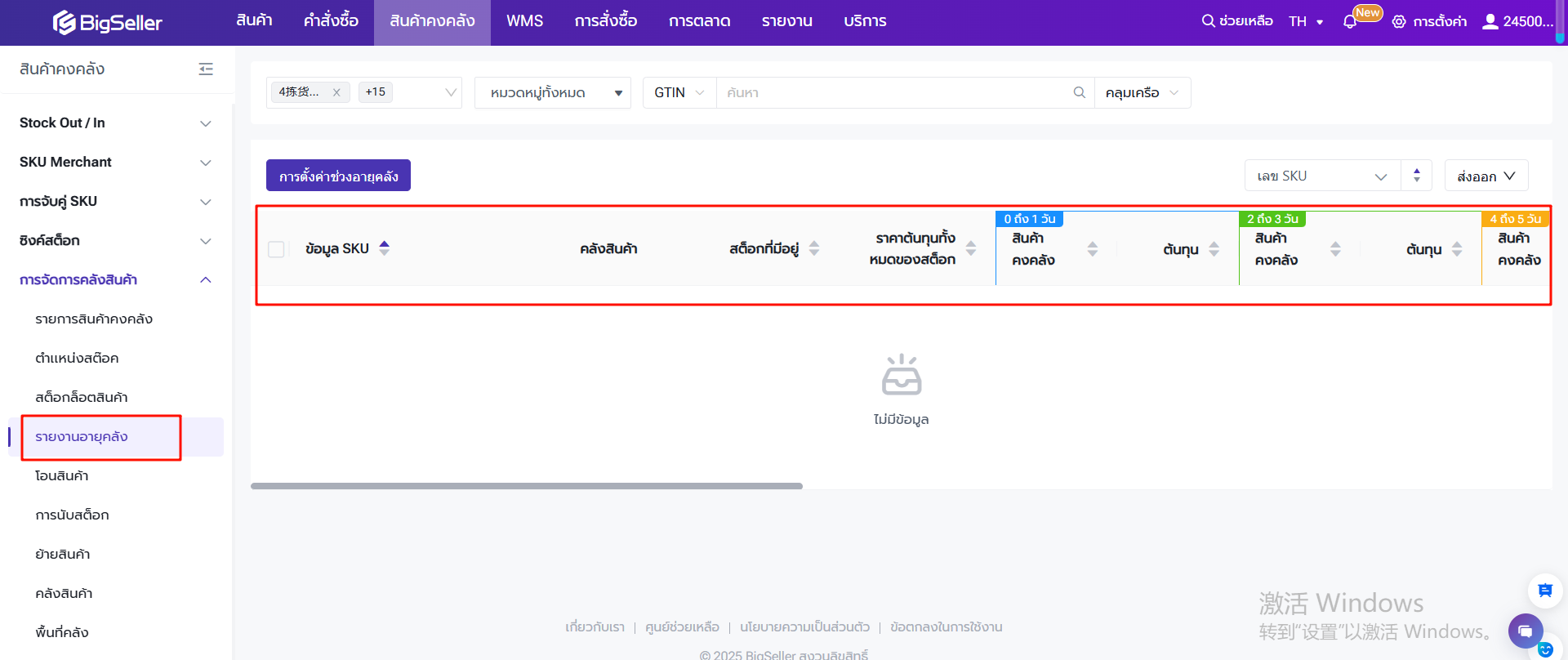Viewport: 1568px width, 660px height.
Task: Open the GTIN search type dropdown
Action: point(679,92)
